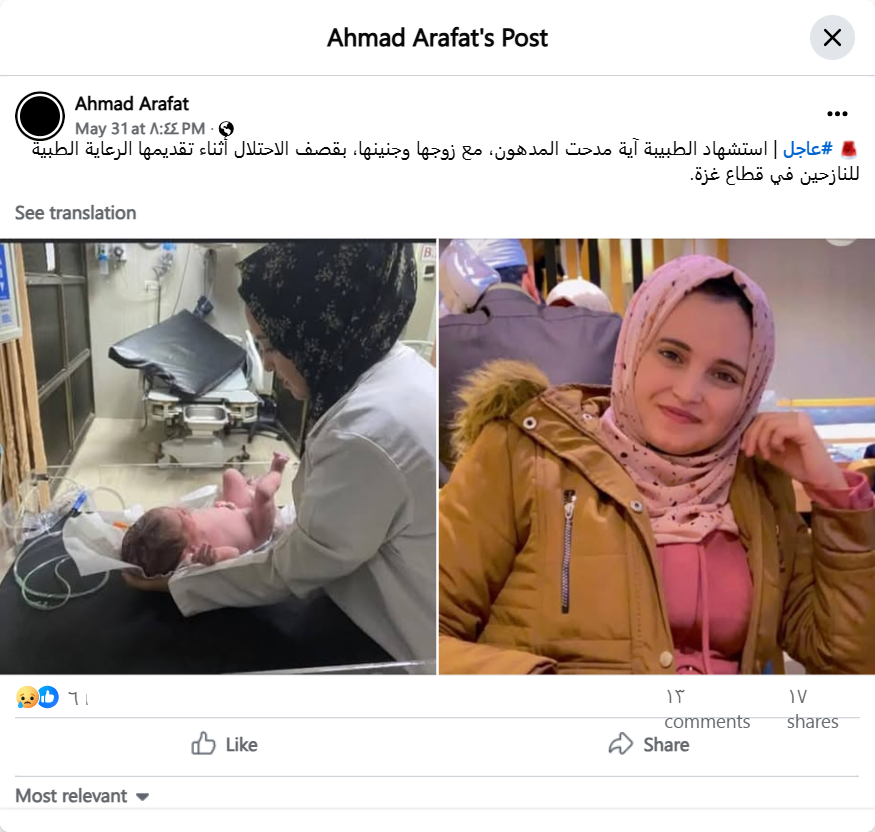Click the Most relevant dropdown arrow
The width and height of the screenshot is (875, 832).
(142, 797)
